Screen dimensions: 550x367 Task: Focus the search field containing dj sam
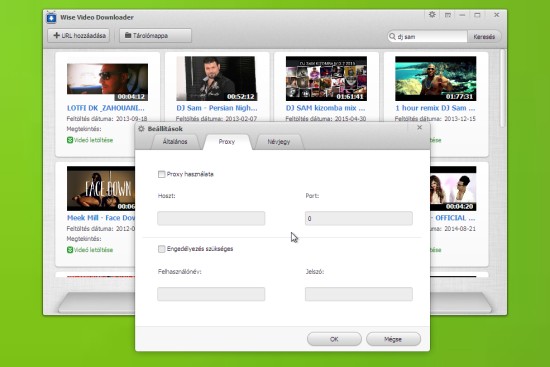point(427,36)
